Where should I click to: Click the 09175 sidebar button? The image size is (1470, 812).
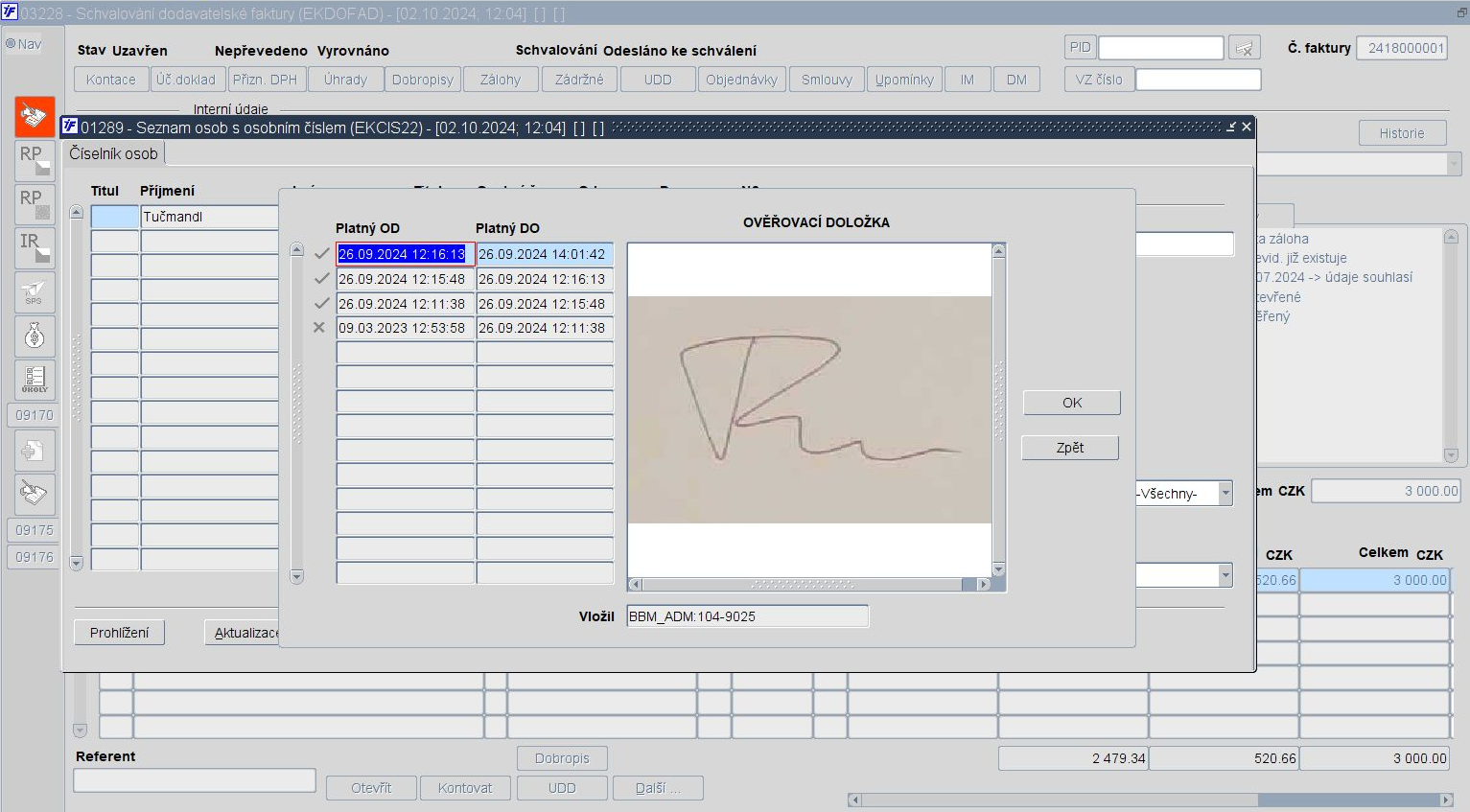tap(35, 530)
